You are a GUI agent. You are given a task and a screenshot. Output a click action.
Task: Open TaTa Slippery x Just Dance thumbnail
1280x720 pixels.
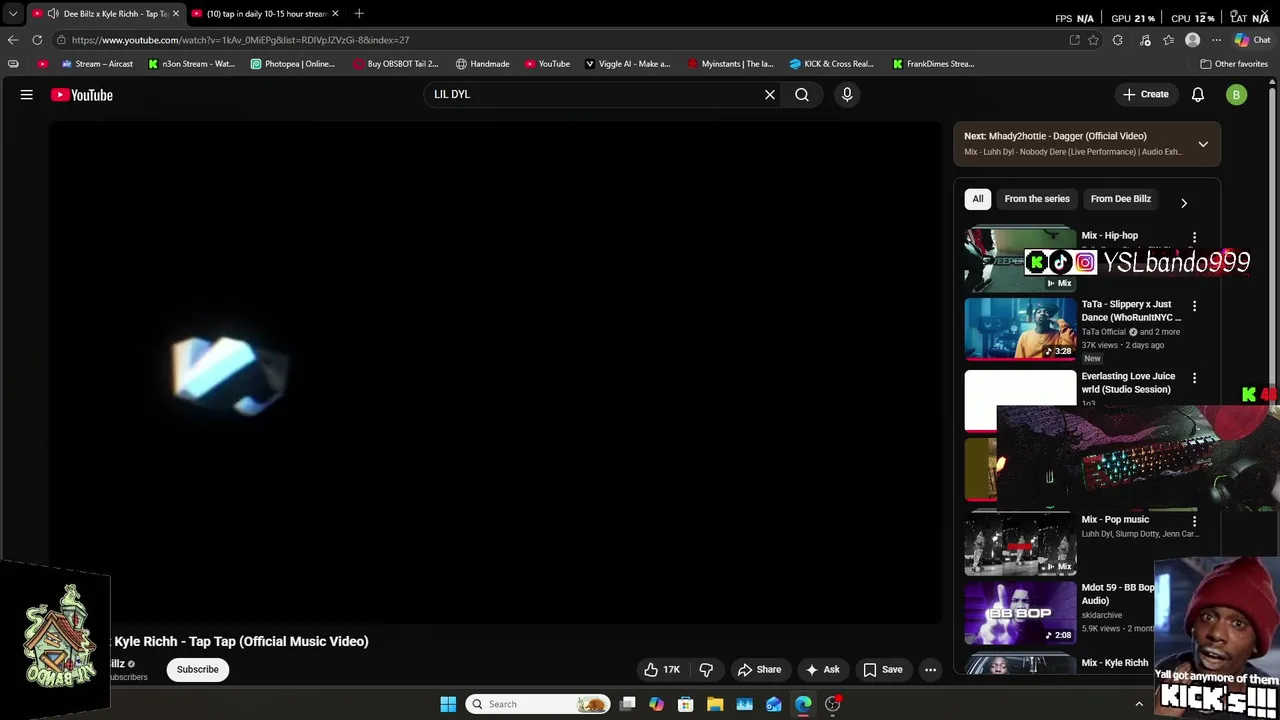click(x=1020, y=329)
